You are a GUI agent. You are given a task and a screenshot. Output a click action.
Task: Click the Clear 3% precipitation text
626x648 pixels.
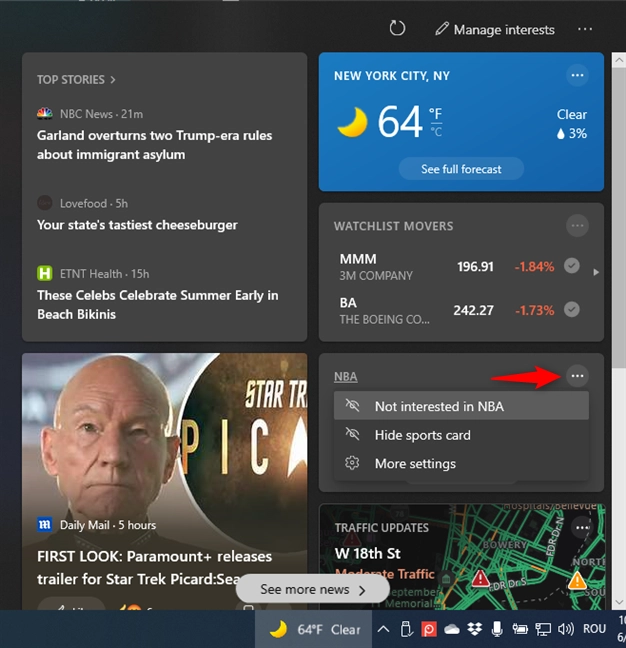click(x=571, y=124)
